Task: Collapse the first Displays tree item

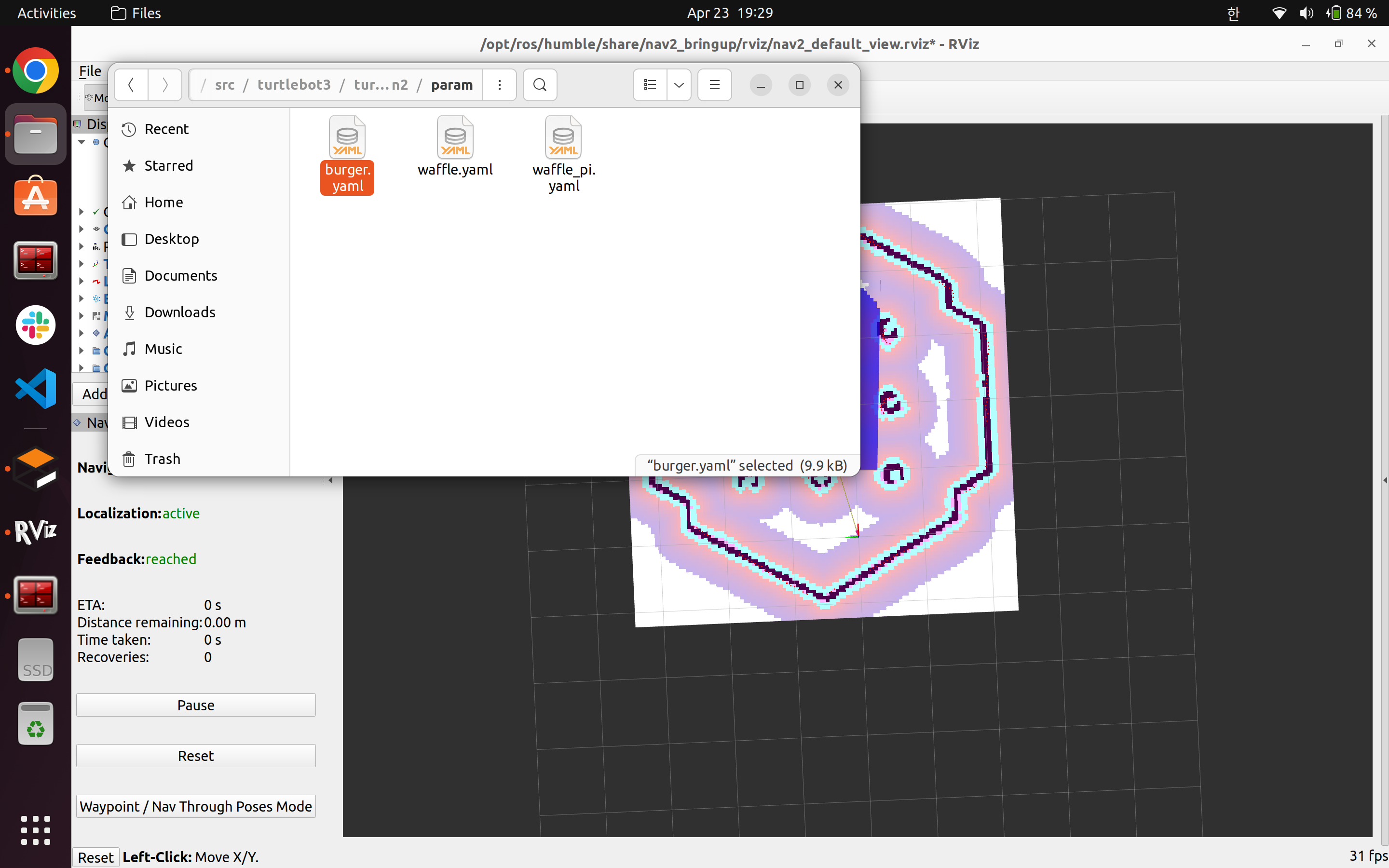Action: (82, 142)
